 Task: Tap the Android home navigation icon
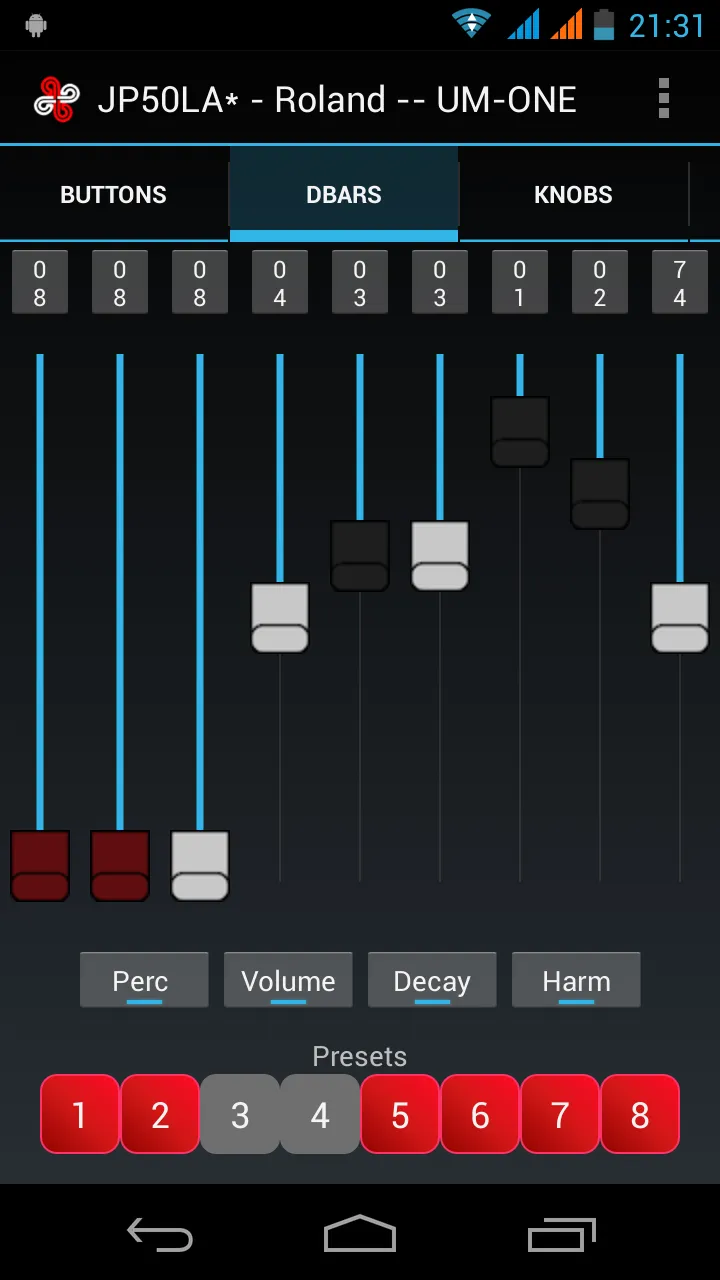360,1233
